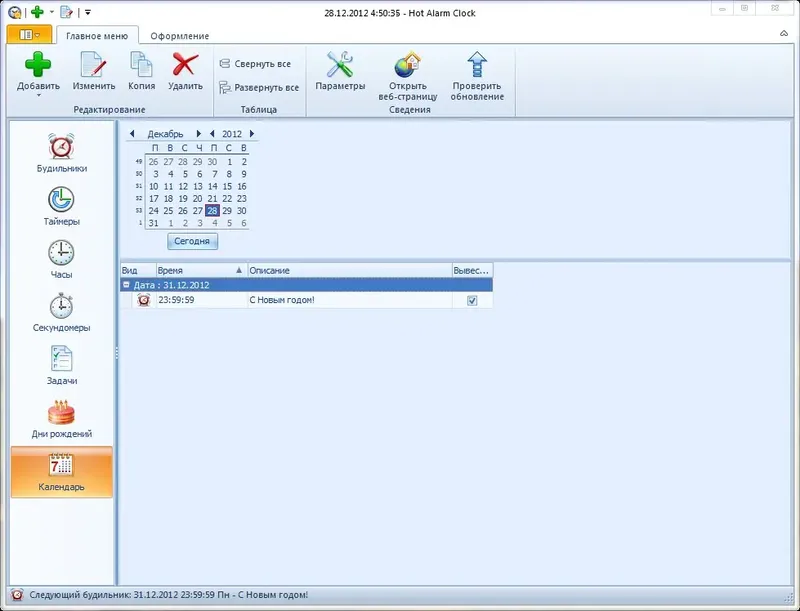Click the red Удалить delete icon
The width and height of the screenshot is (800, 611).
coord(185,65)
